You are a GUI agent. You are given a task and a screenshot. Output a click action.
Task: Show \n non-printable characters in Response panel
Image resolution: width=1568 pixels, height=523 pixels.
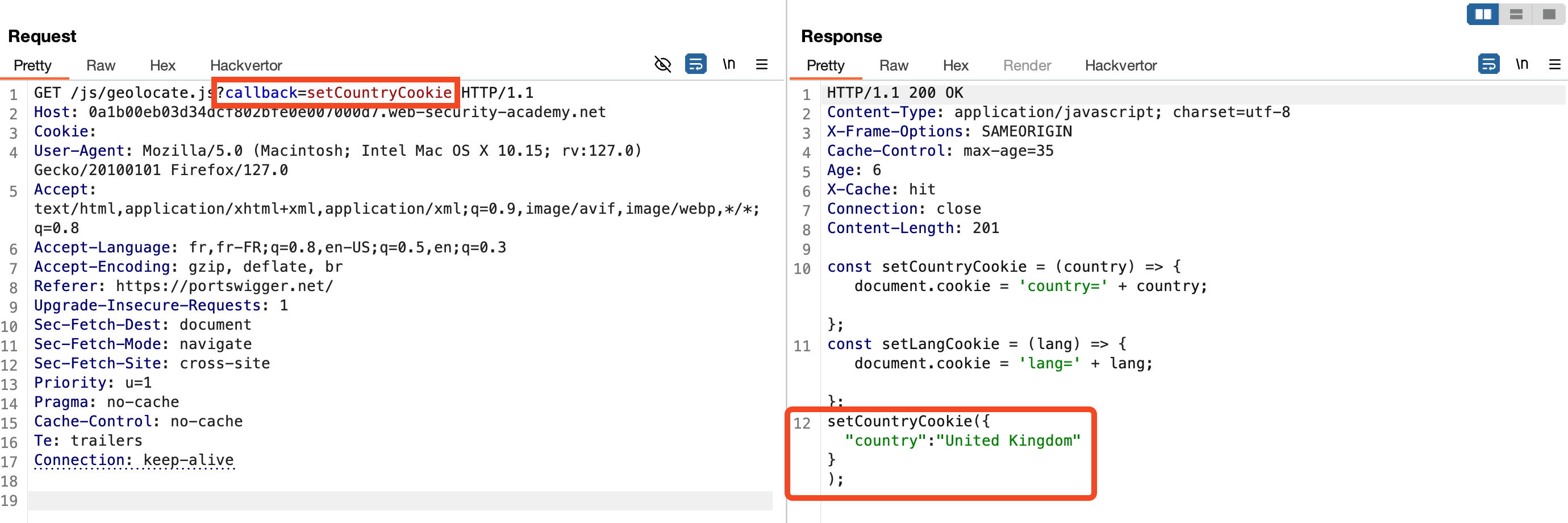click(x=1522, y=64)
